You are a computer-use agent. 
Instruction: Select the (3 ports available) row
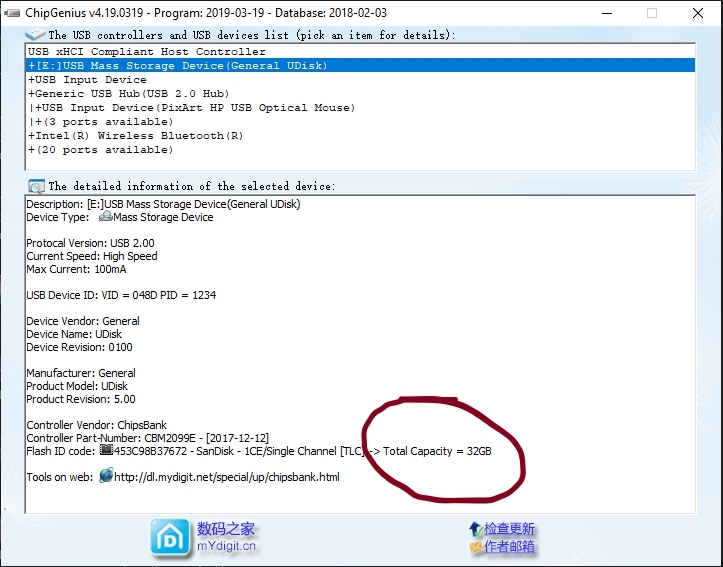[x=360, y=122]
